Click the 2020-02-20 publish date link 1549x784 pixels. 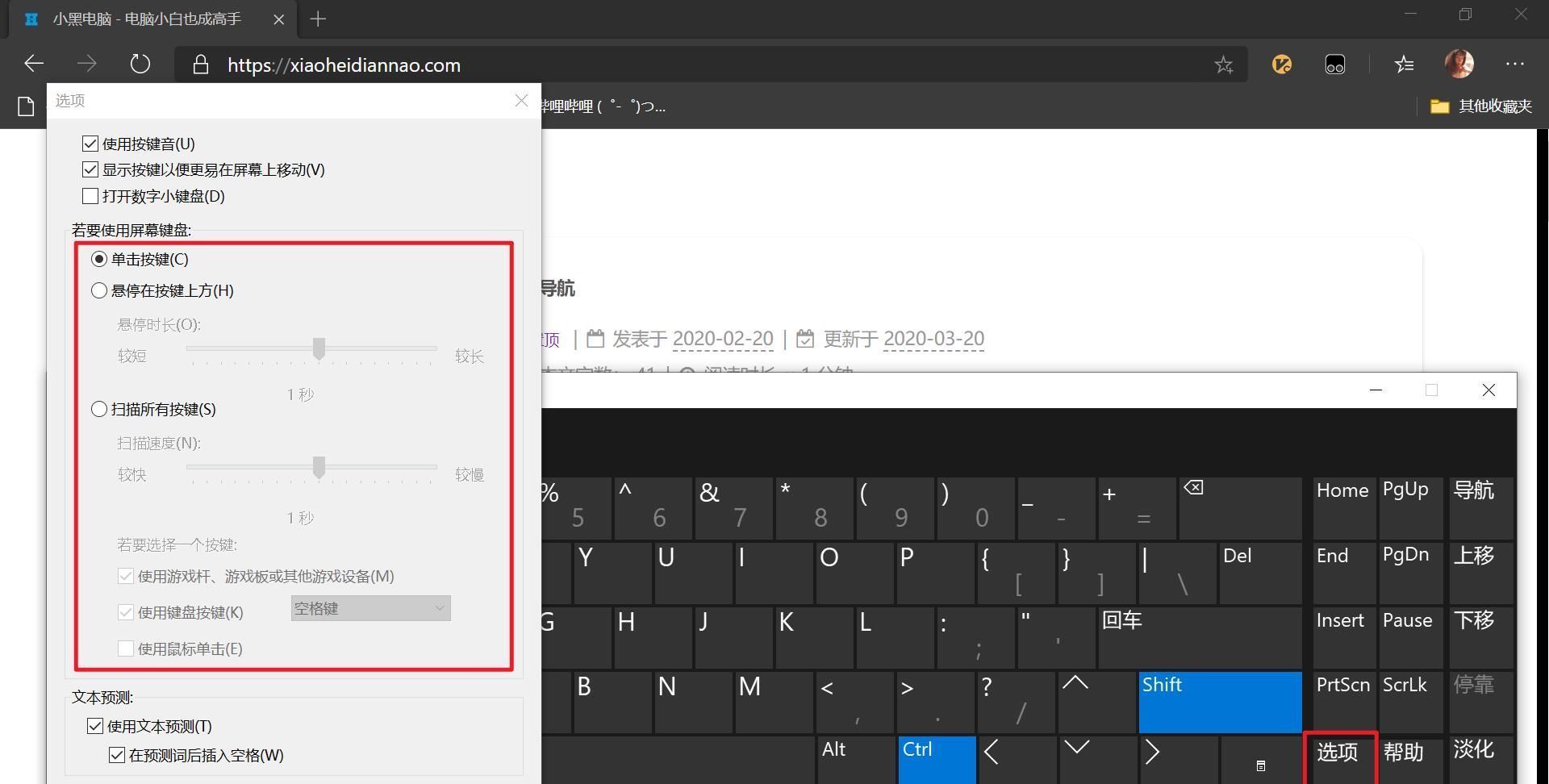click(723, 339)
